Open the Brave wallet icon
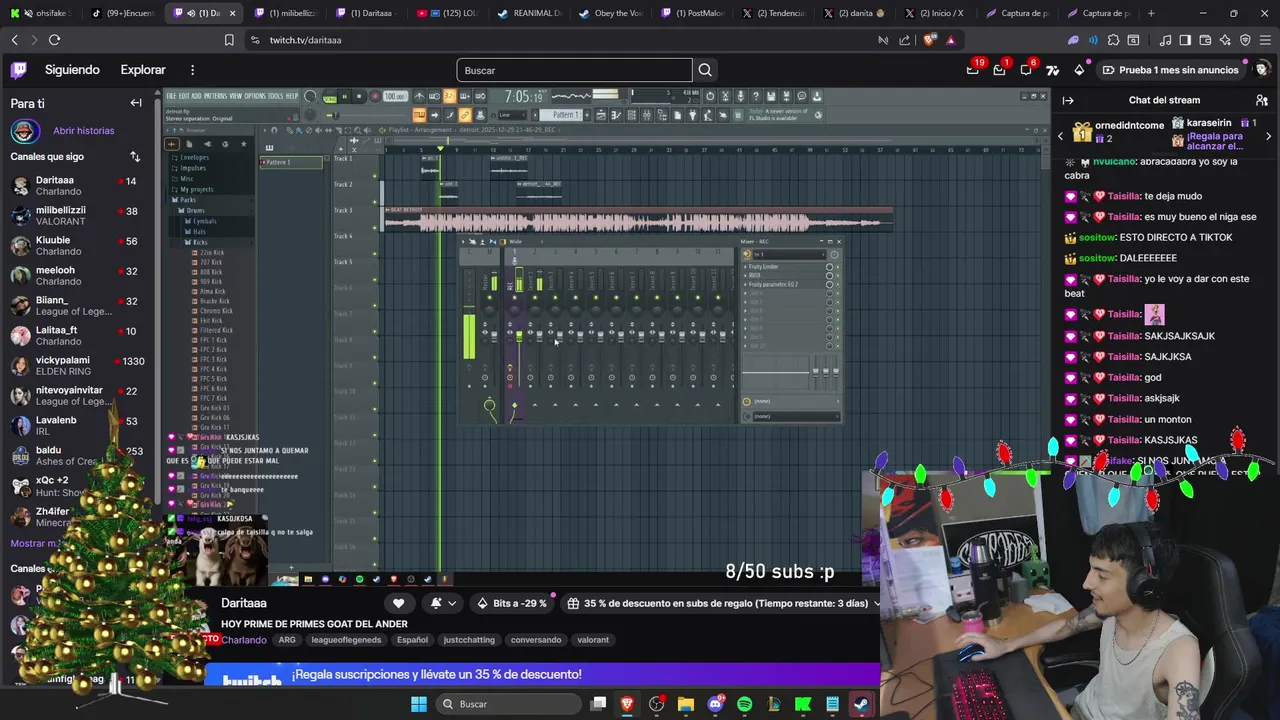The image size is (1280, 720). click(x=1205, y=40)
